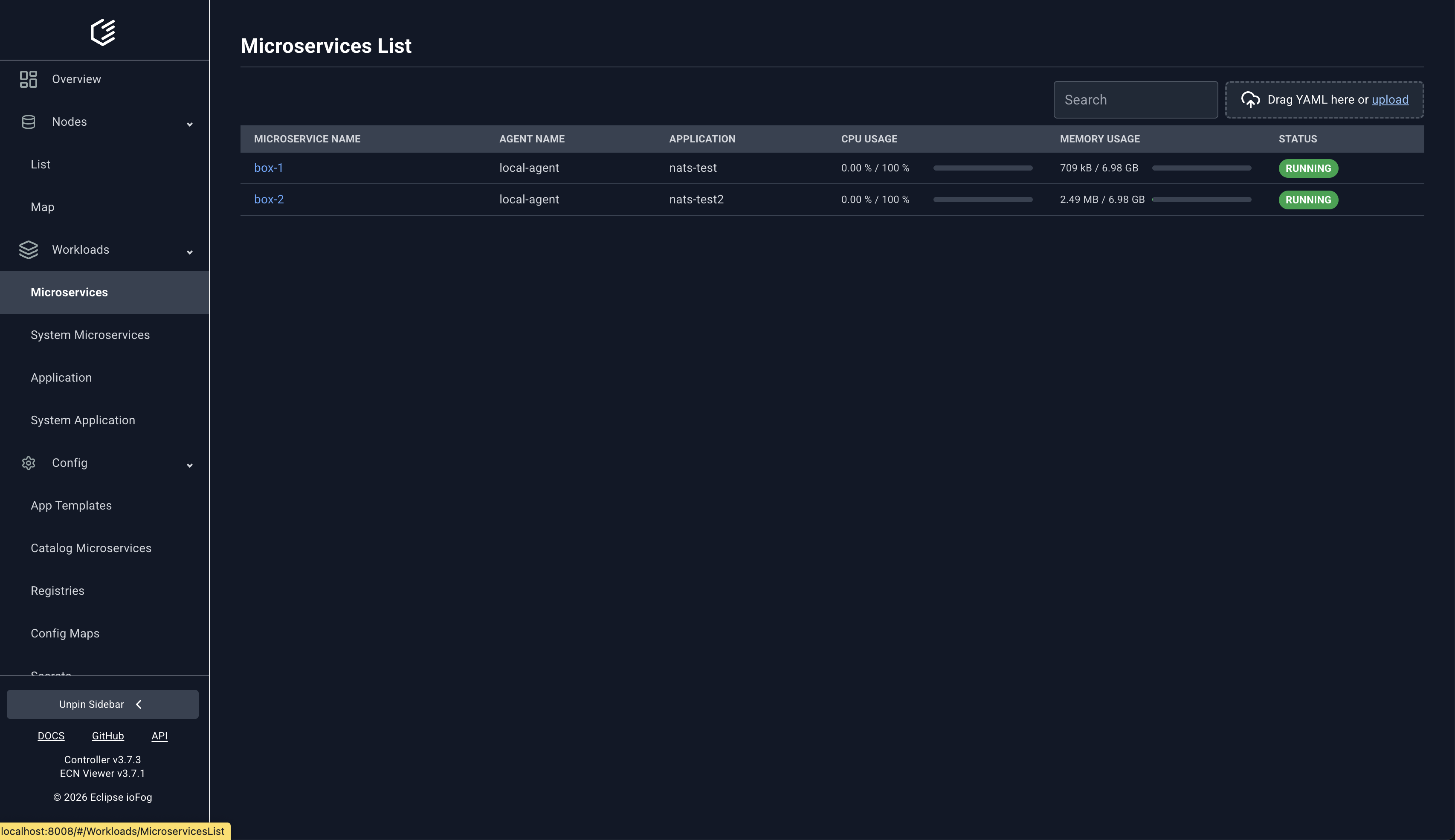Open the DOCS link

(51, 736)
